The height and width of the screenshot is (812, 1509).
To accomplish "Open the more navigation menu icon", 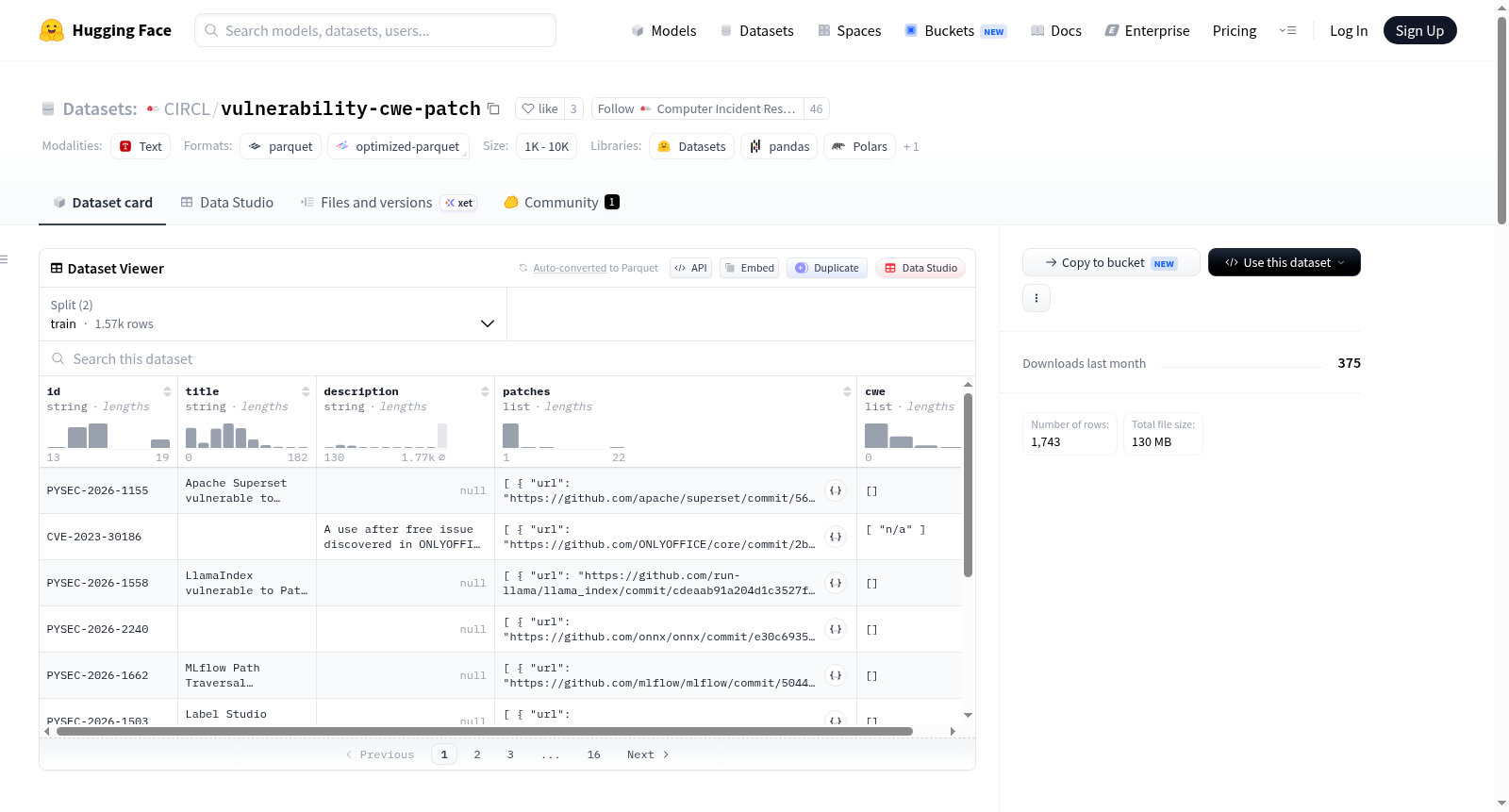I will click(x=1287, y=30).
